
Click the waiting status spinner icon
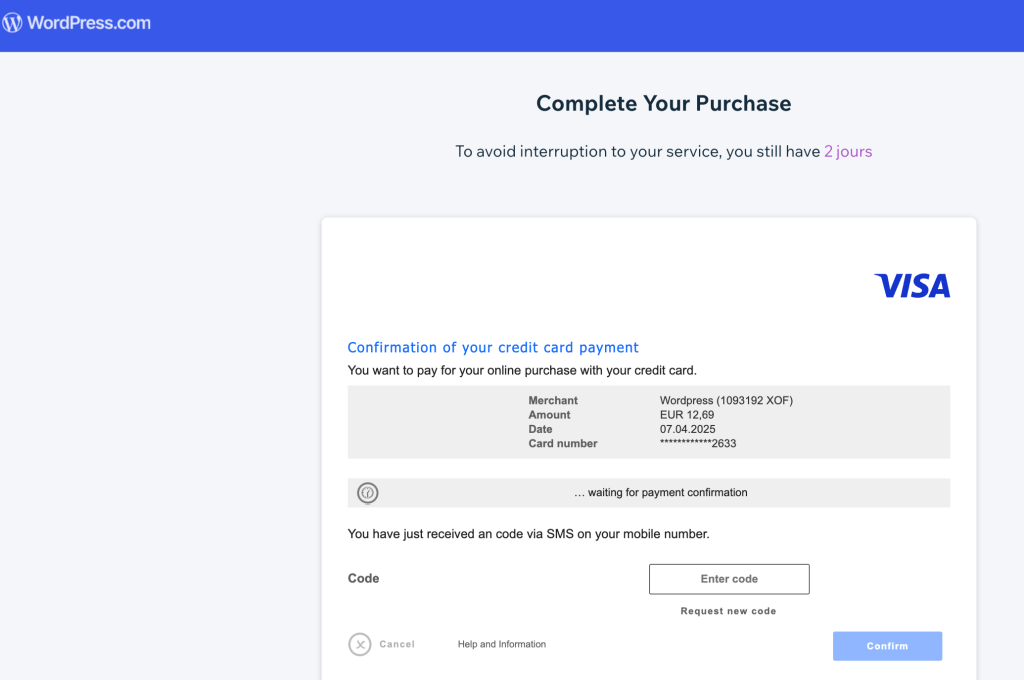coord(368,493)
